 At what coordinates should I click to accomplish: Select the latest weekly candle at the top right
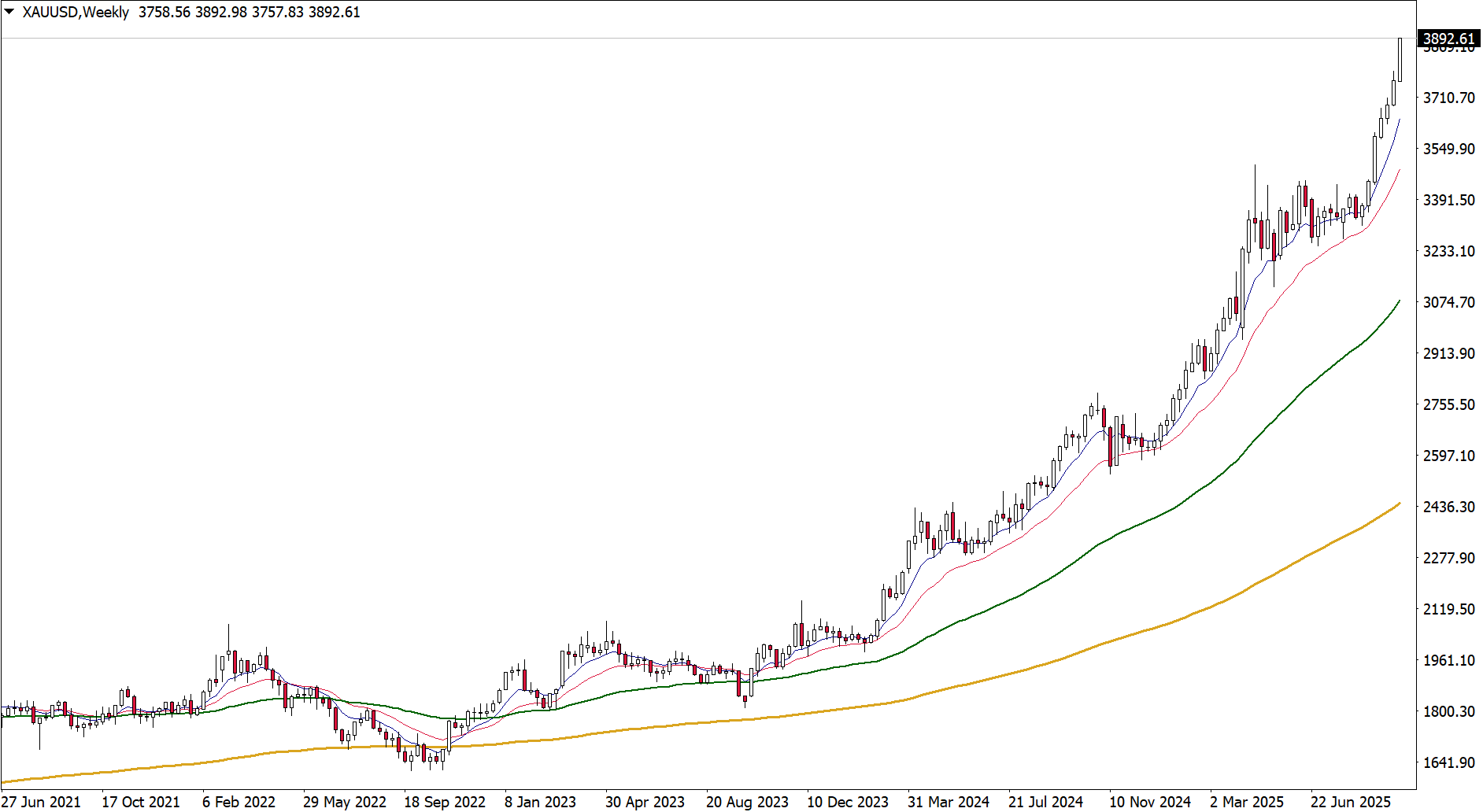click(x=1400, y=60)
